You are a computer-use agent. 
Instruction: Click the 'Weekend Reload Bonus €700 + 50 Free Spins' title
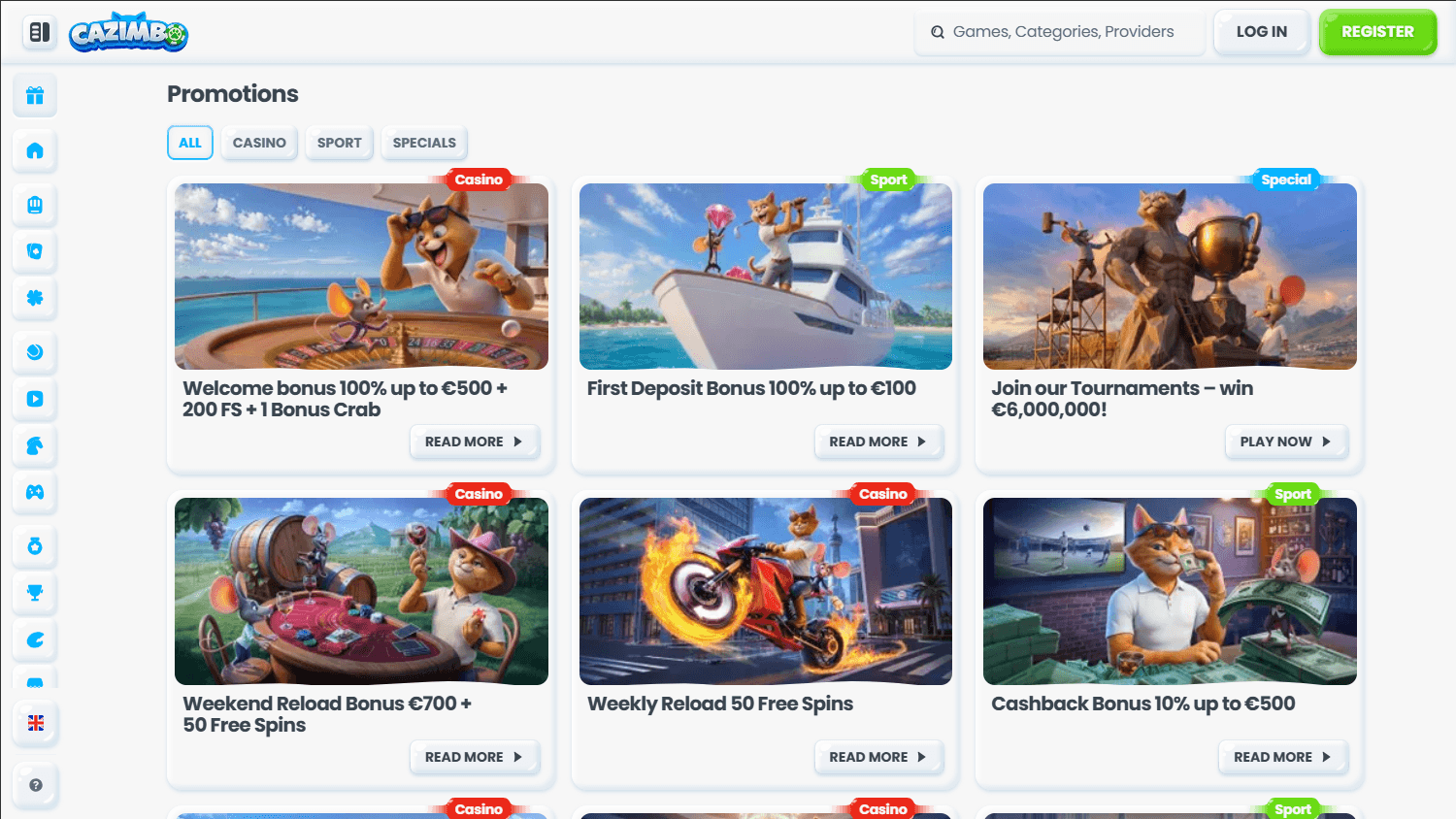(327, 714)
